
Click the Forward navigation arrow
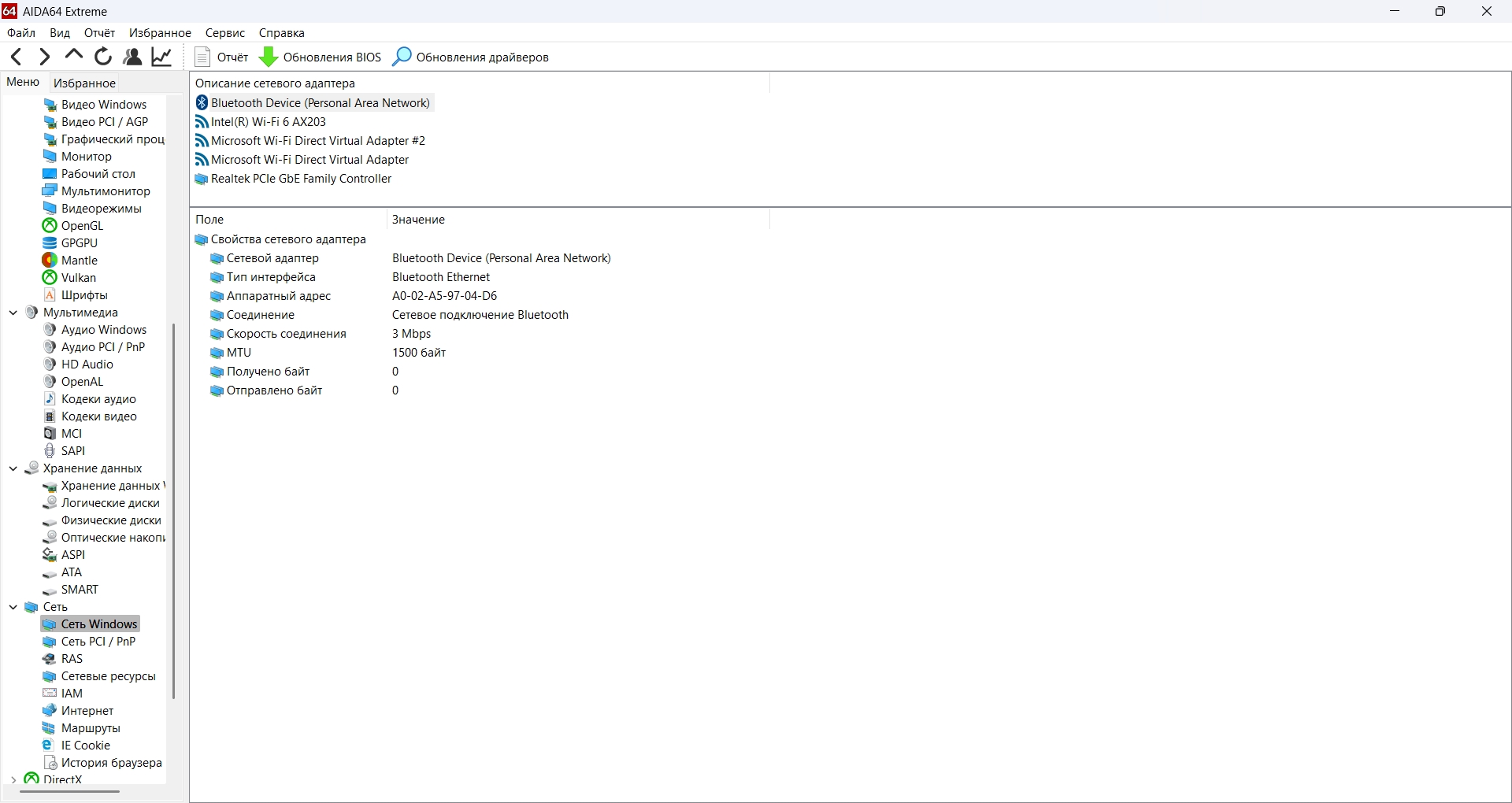(45, 57)
